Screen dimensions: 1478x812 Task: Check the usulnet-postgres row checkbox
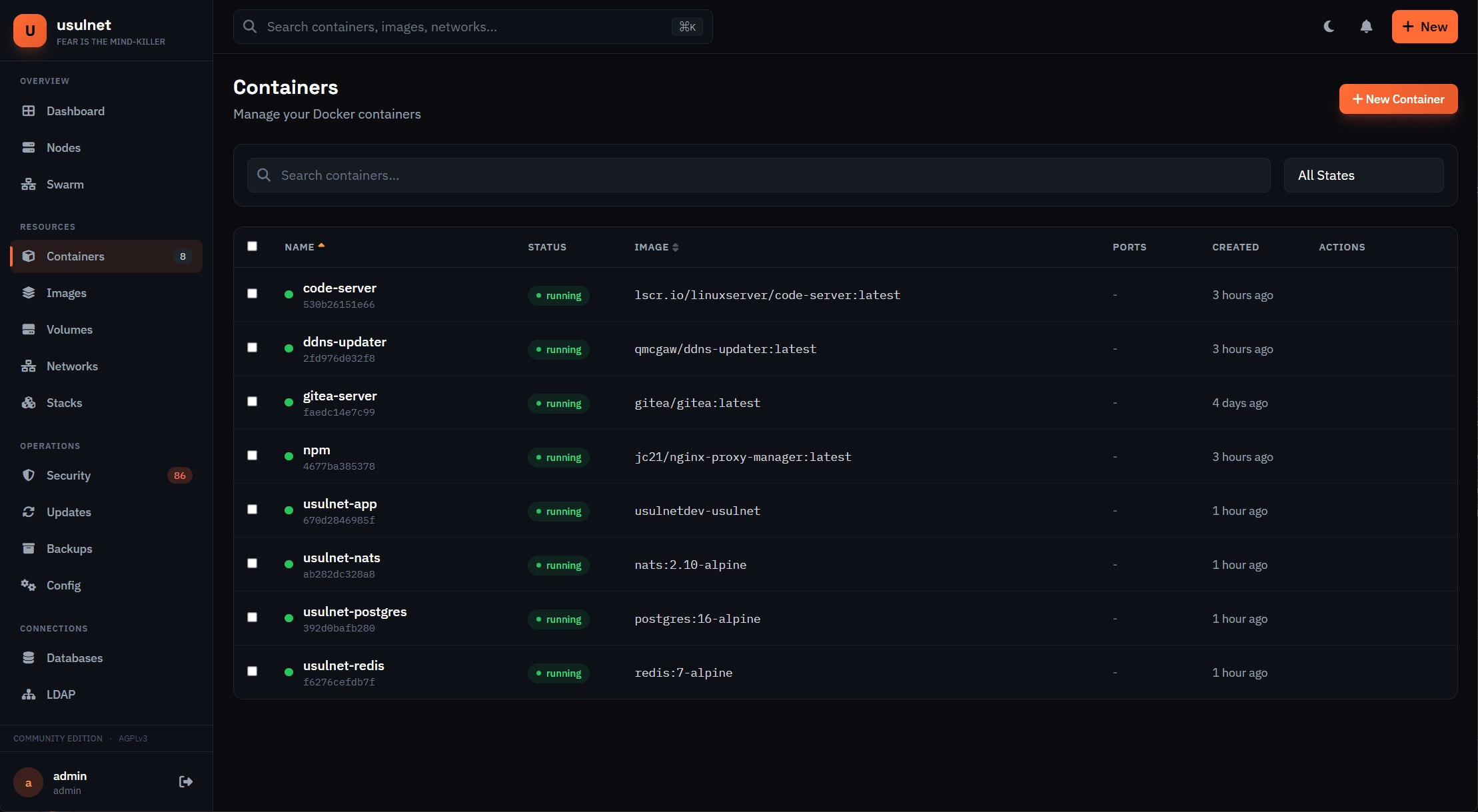coord(252,617)
